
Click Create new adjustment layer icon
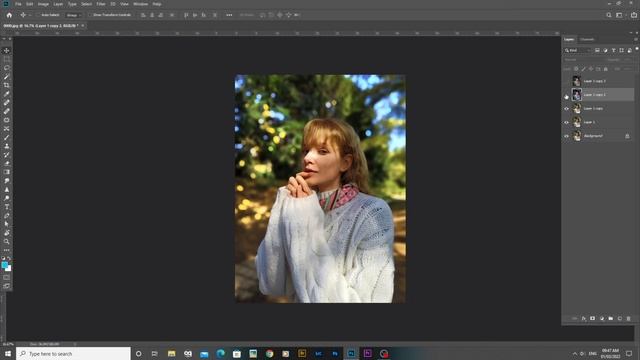(x=602, y=318)
